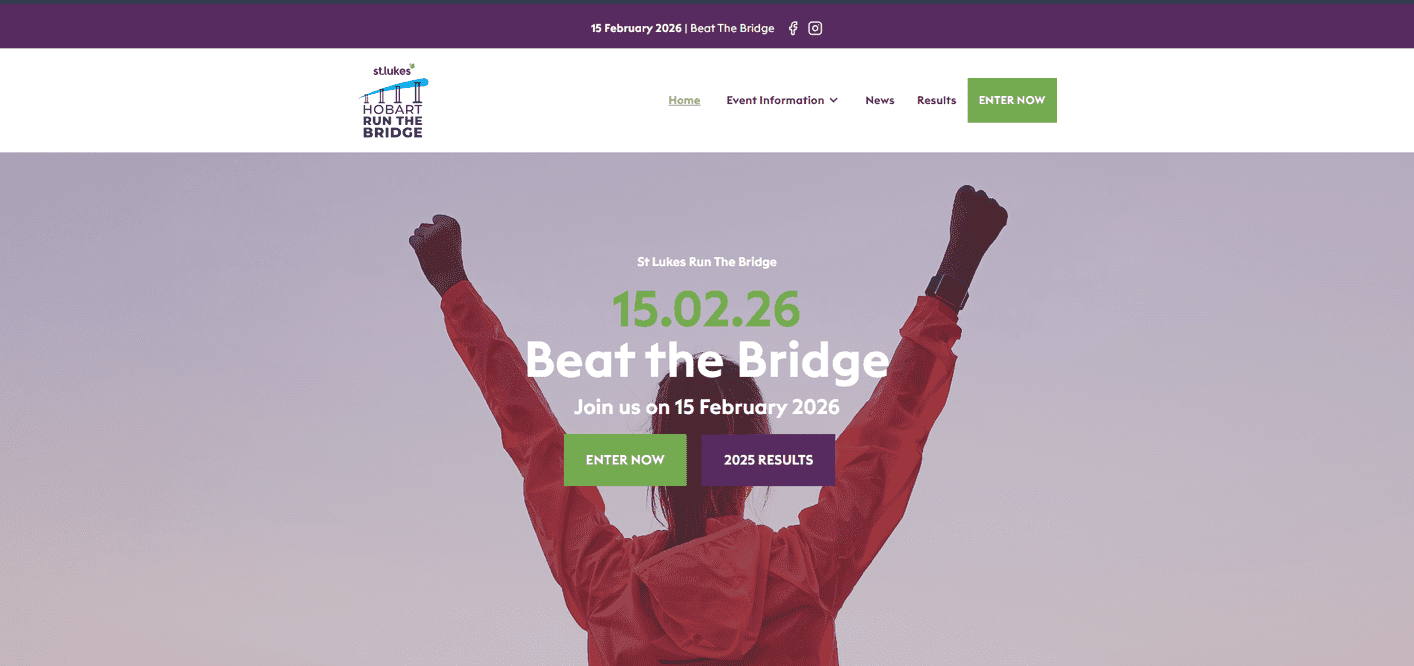
Task: Open the Results nav link
Action: 936,100
